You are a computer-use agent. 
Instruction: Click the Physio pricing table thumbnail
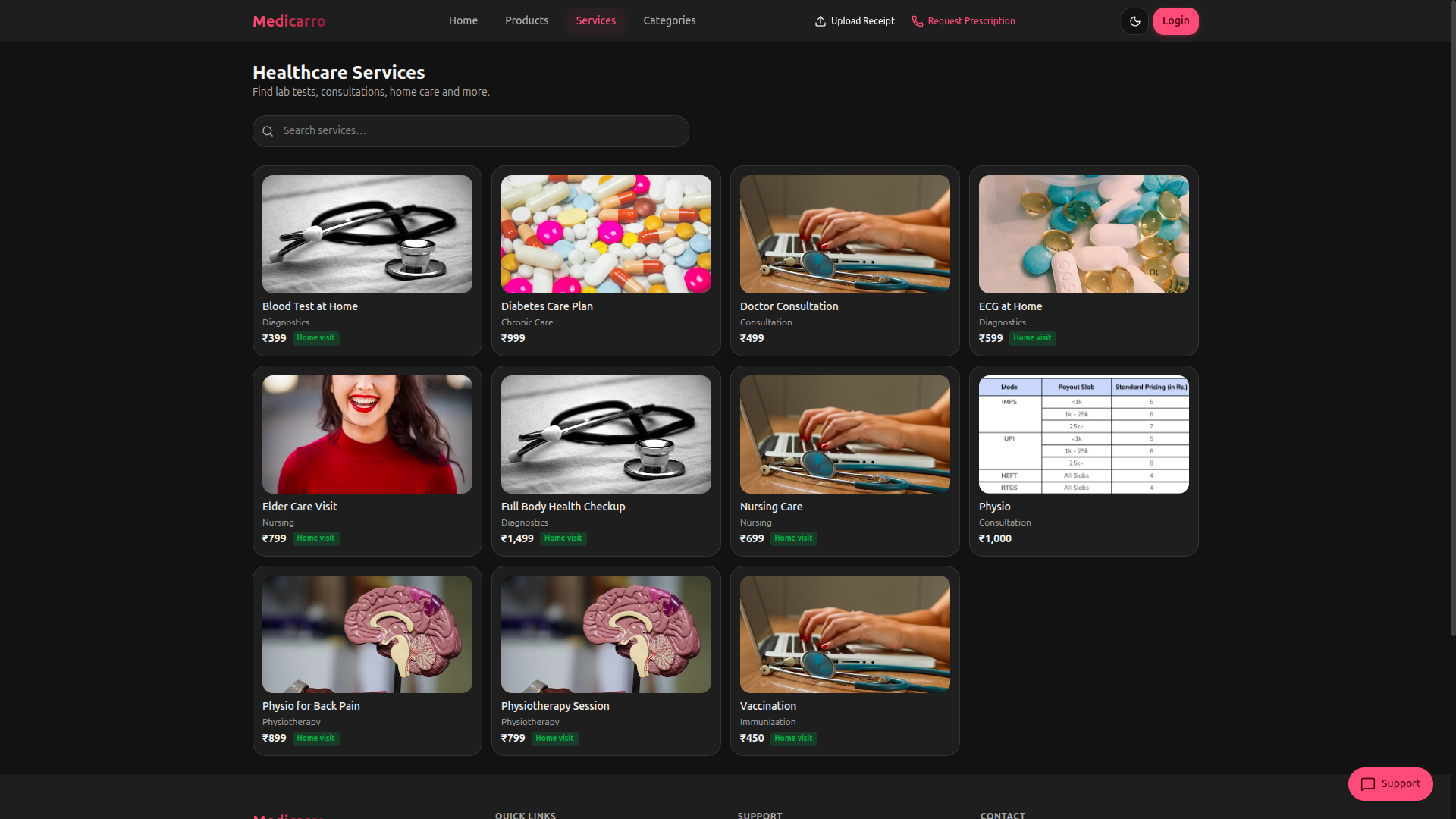(1084, 435)
